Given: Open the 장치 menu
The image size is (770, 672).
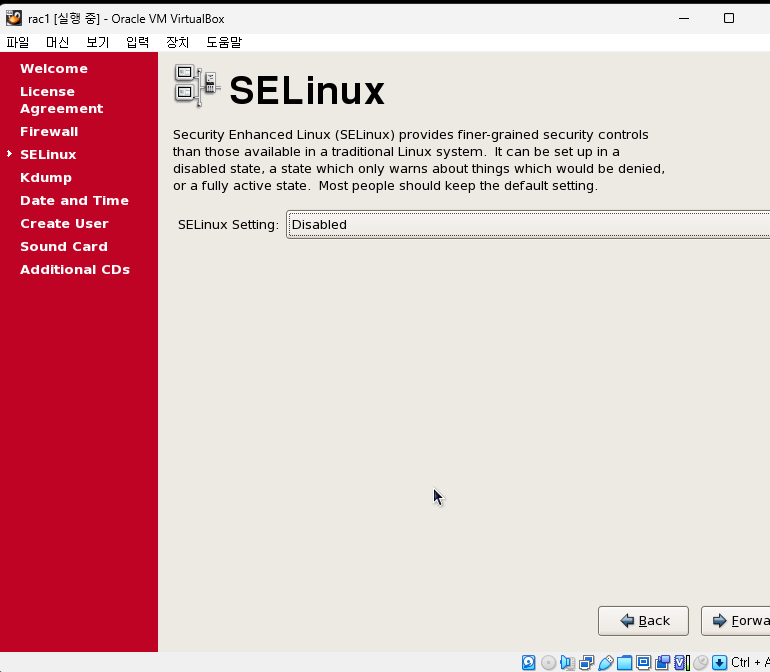Looking at the screenshot, I should [x=177, y=42].
